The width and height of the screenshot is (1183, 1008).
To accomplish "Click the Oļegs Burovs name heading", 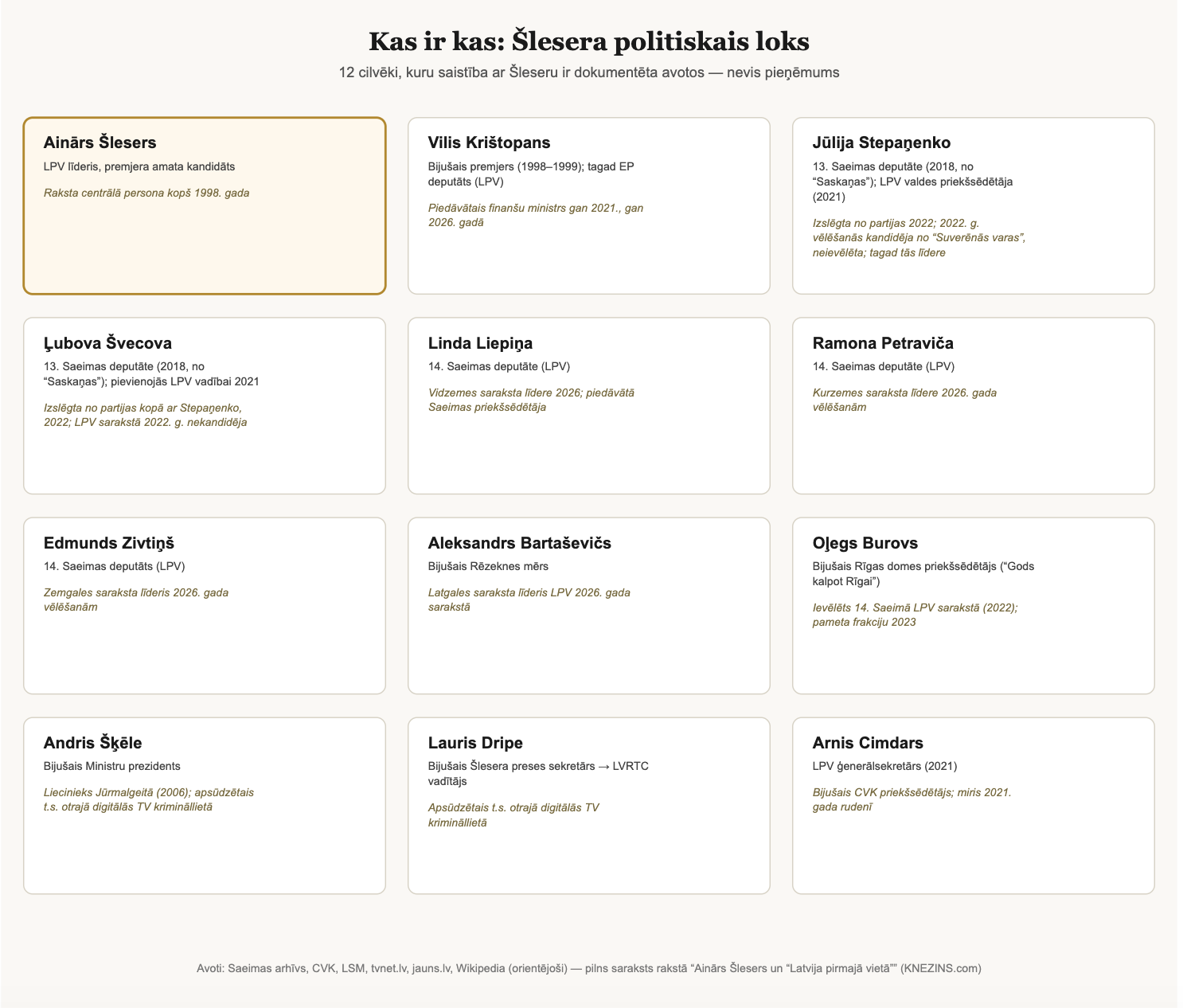I will tap(865, 543).
